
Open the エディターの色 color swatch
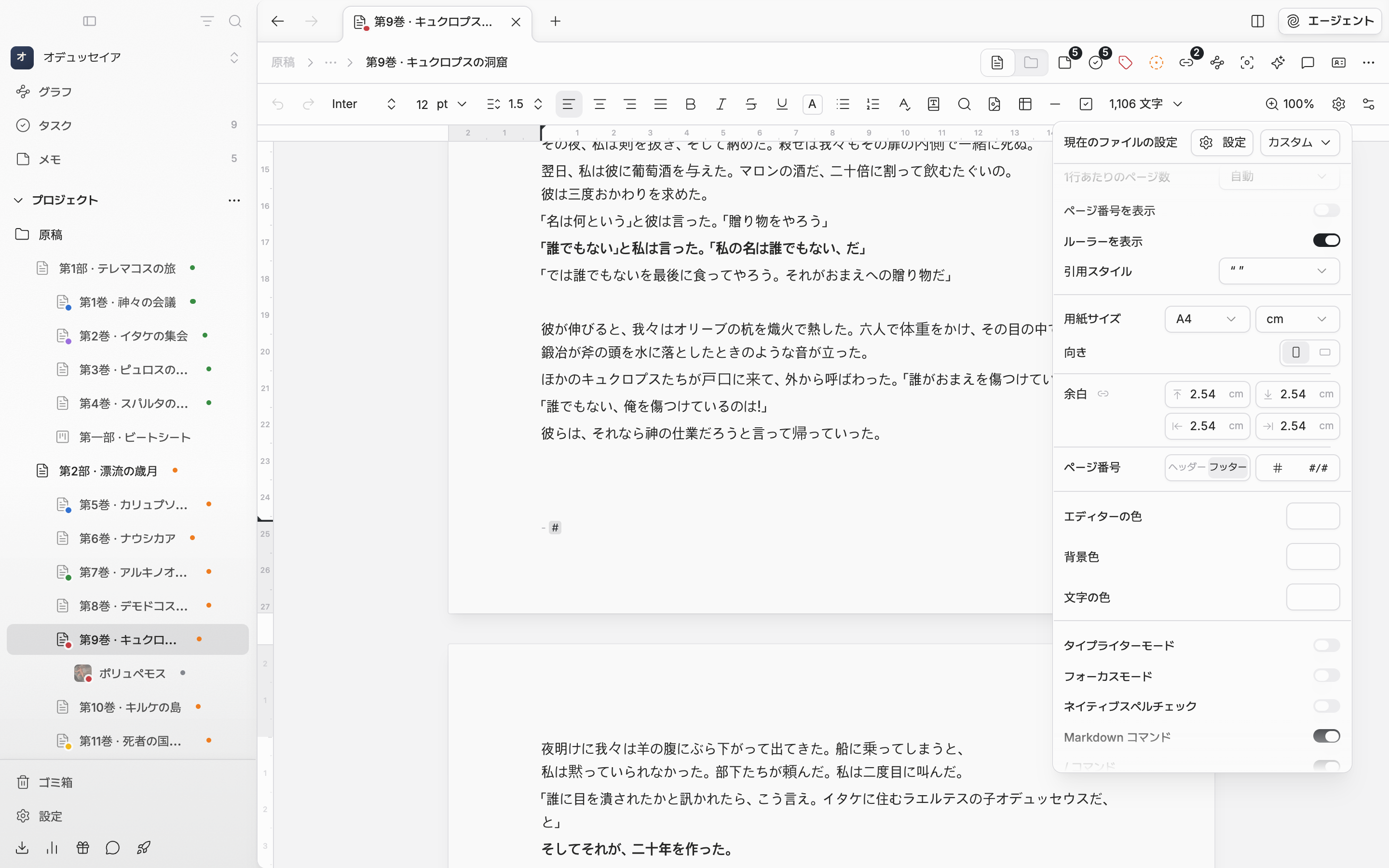1313,516
